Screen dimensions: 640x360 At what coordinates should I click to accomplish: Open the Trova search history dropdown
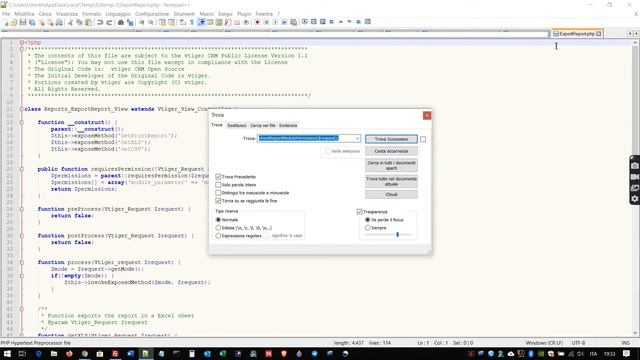tap(357, 138)
